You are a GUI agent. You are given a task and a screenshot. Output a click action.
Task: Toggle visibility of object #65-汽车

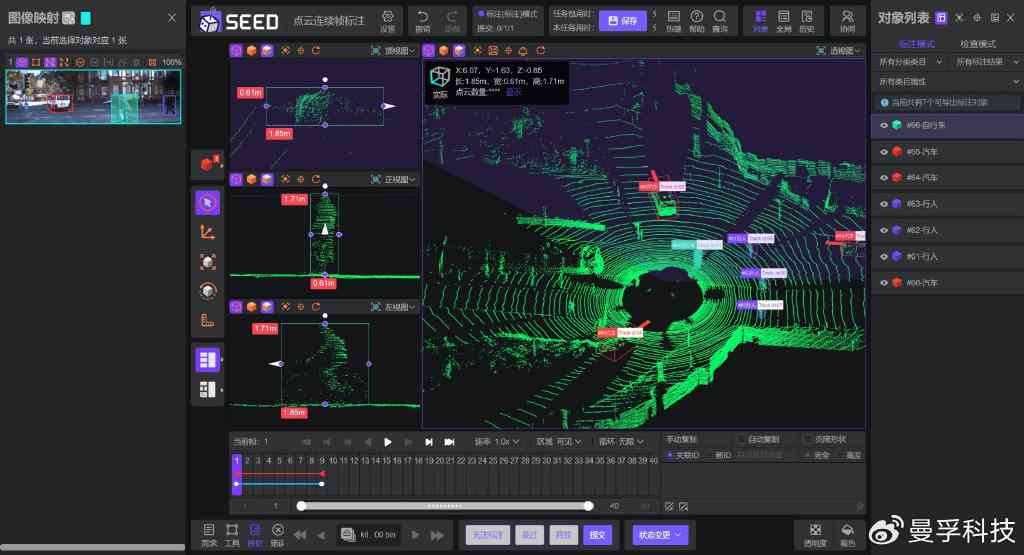point(884,151)
